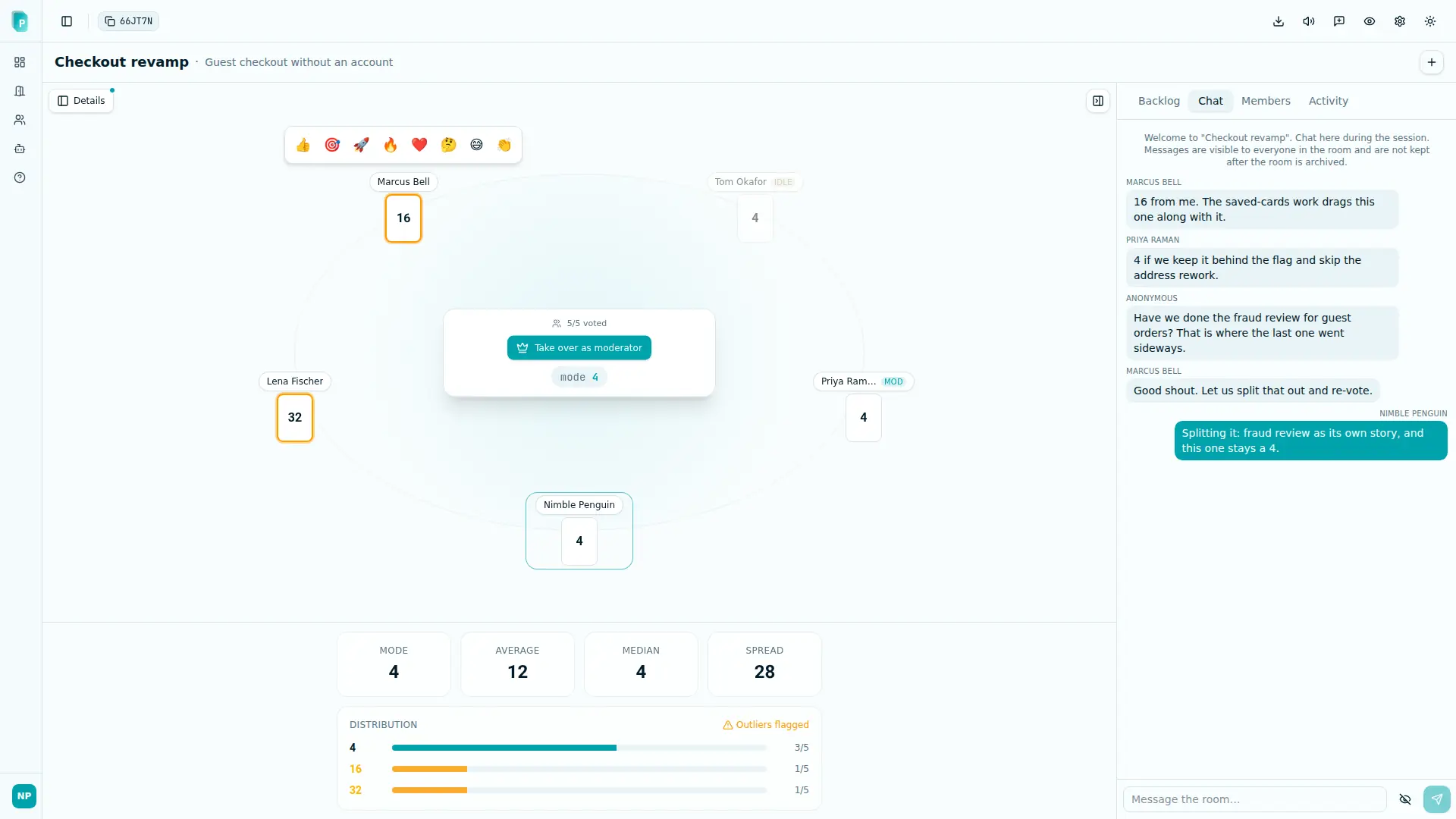This screenshot has height=819, width=1456.
Task: Switch theme with the sun icon
Action: (x=1430, y=21)
